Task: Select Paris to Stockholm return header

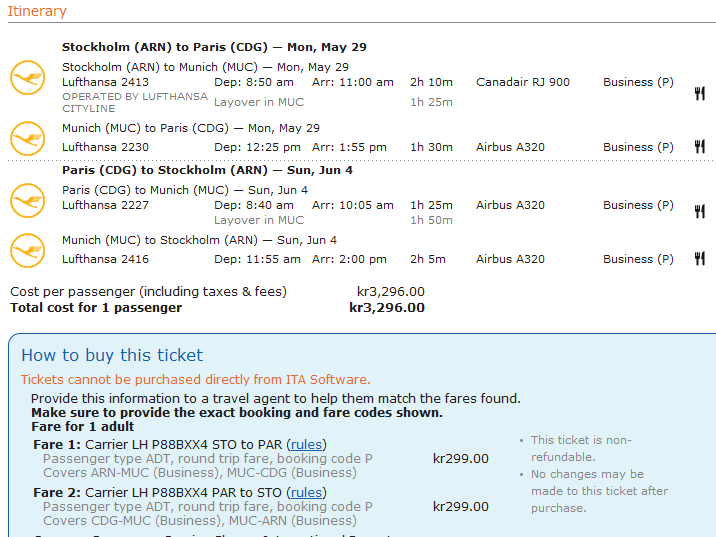Action: pos(207,170)
